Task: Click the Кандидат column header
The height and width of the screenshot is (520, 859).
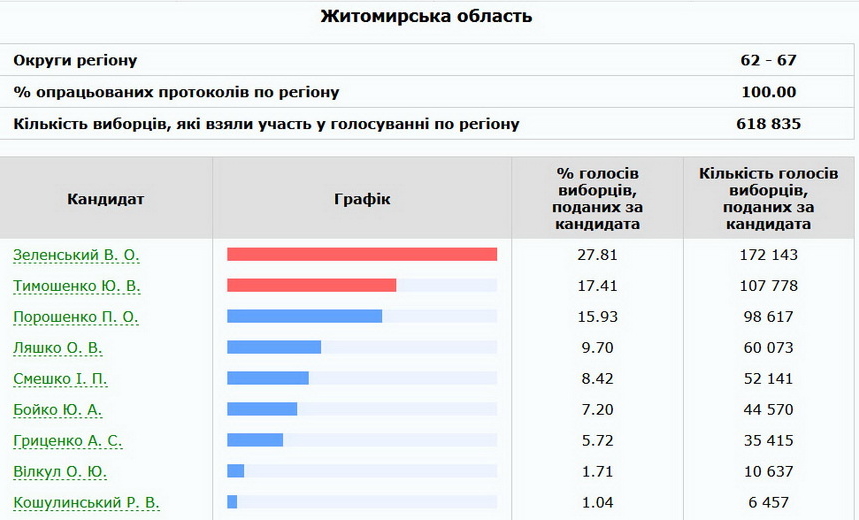Action: tap(106, 199)
